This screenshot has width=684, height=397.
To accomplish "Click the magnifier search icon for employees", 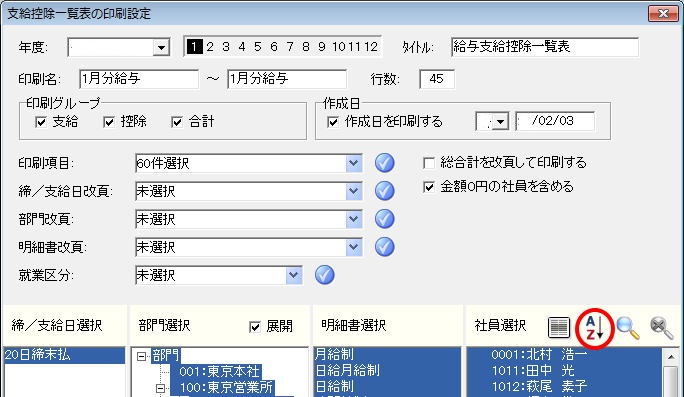I will [x=628, y=328].
